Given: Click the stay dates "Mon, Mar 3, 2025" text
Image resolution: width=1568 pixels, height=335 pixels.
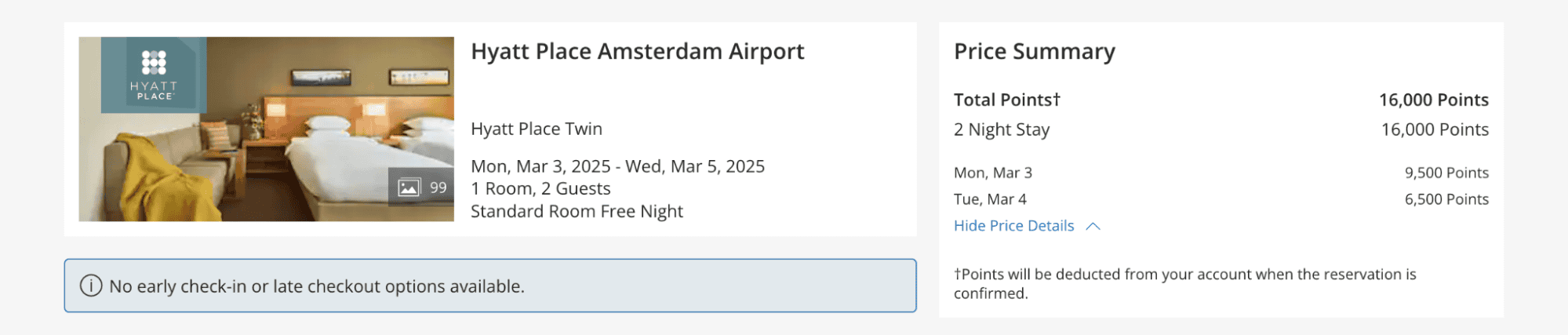Looking at the screenshot, I should pos(540,166).
